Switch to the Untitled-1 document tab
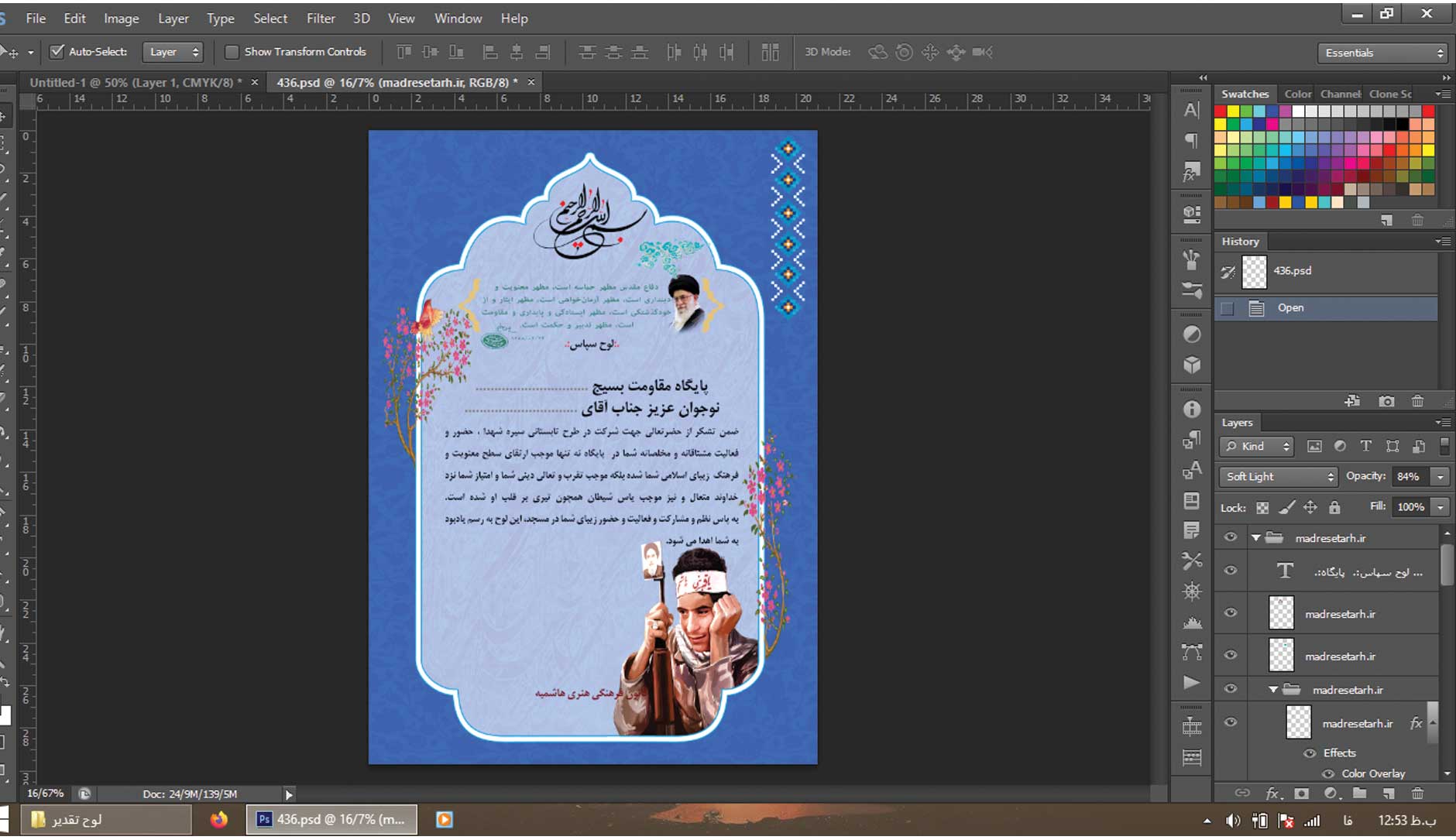This screenshot has height=840, width=1456. pos(136,82)
